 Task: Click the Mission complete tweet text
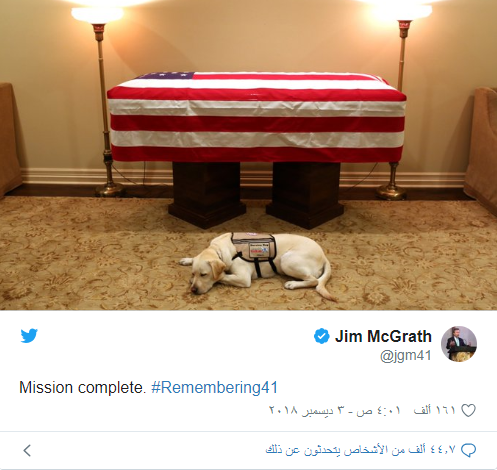tap(83, 388)
